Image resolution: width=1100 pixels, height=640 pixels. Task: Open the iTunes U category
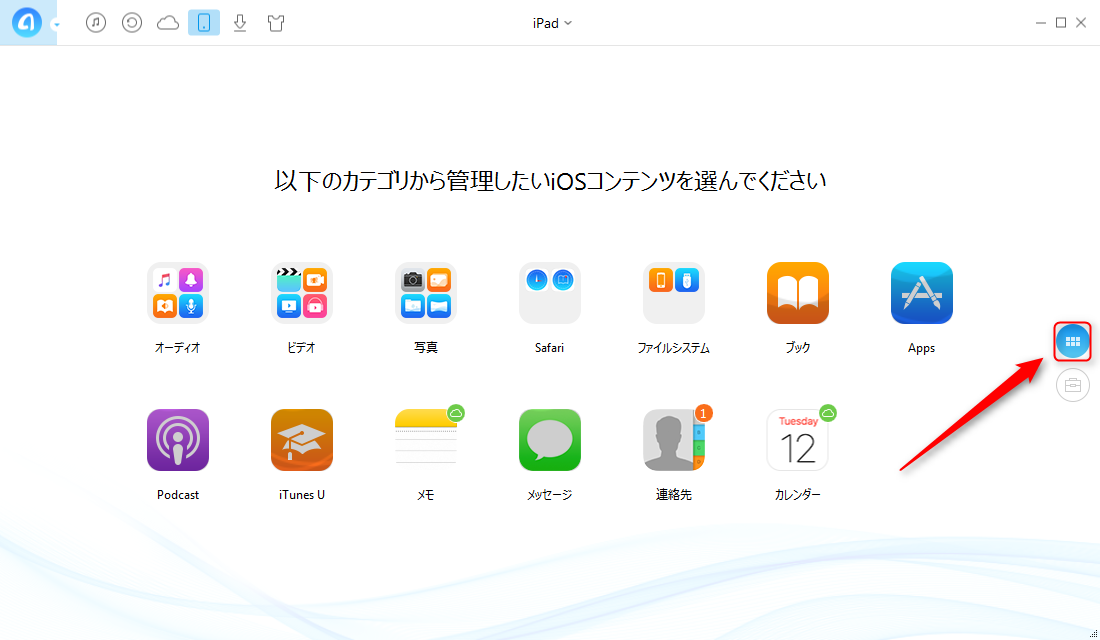[302, 440]
